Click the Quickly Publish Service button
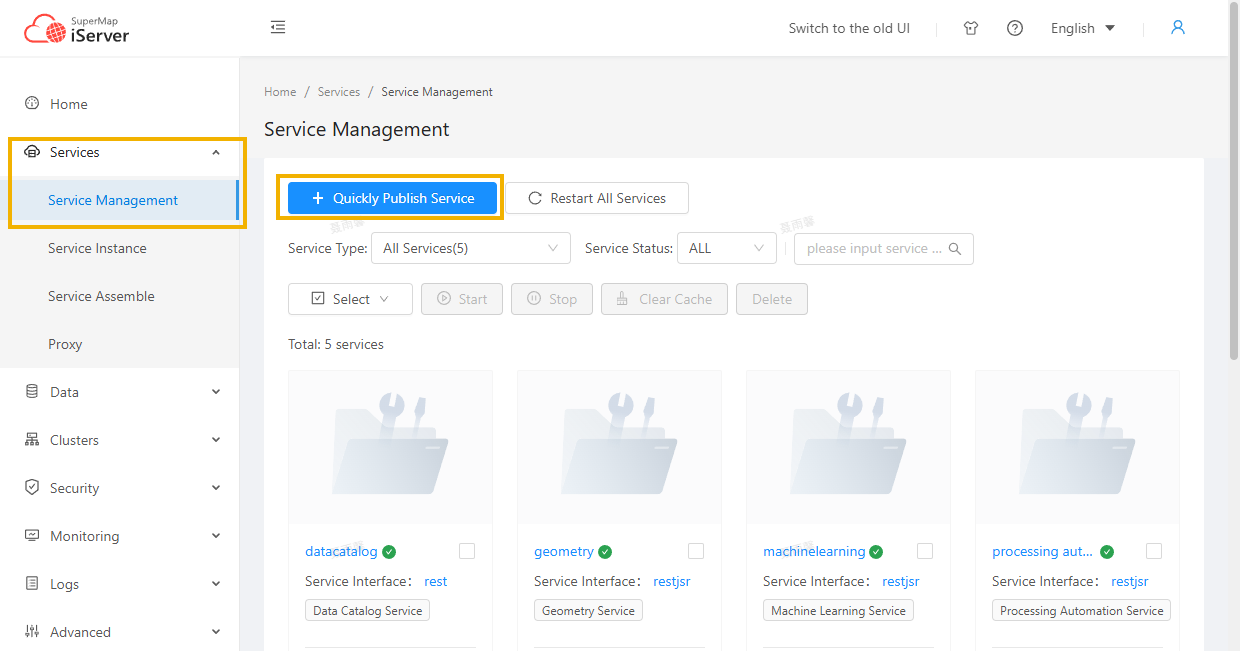 click(393, 198)
